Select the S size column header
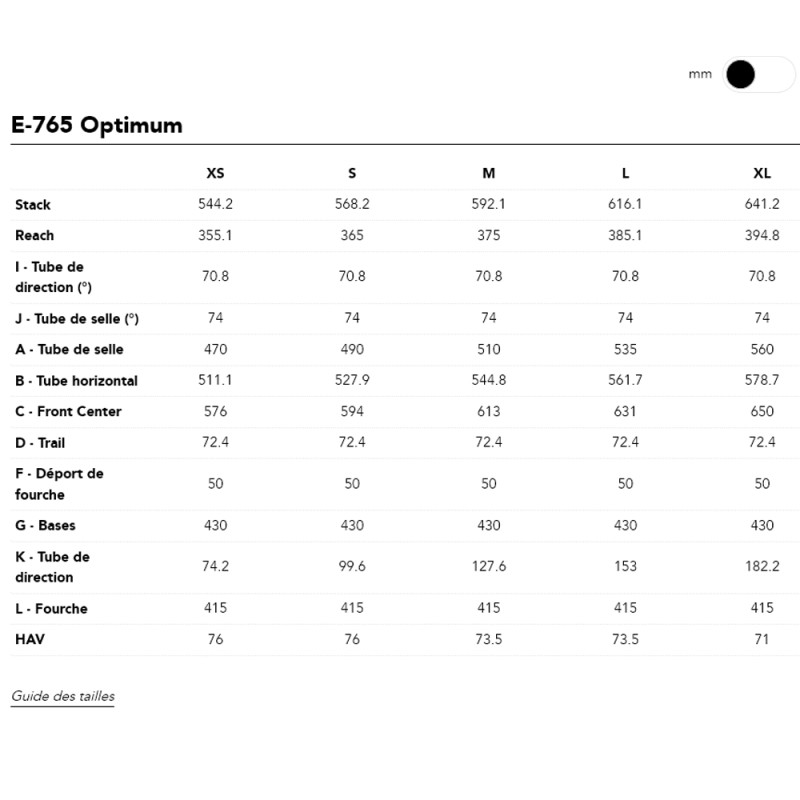 [x=352, y=173]
